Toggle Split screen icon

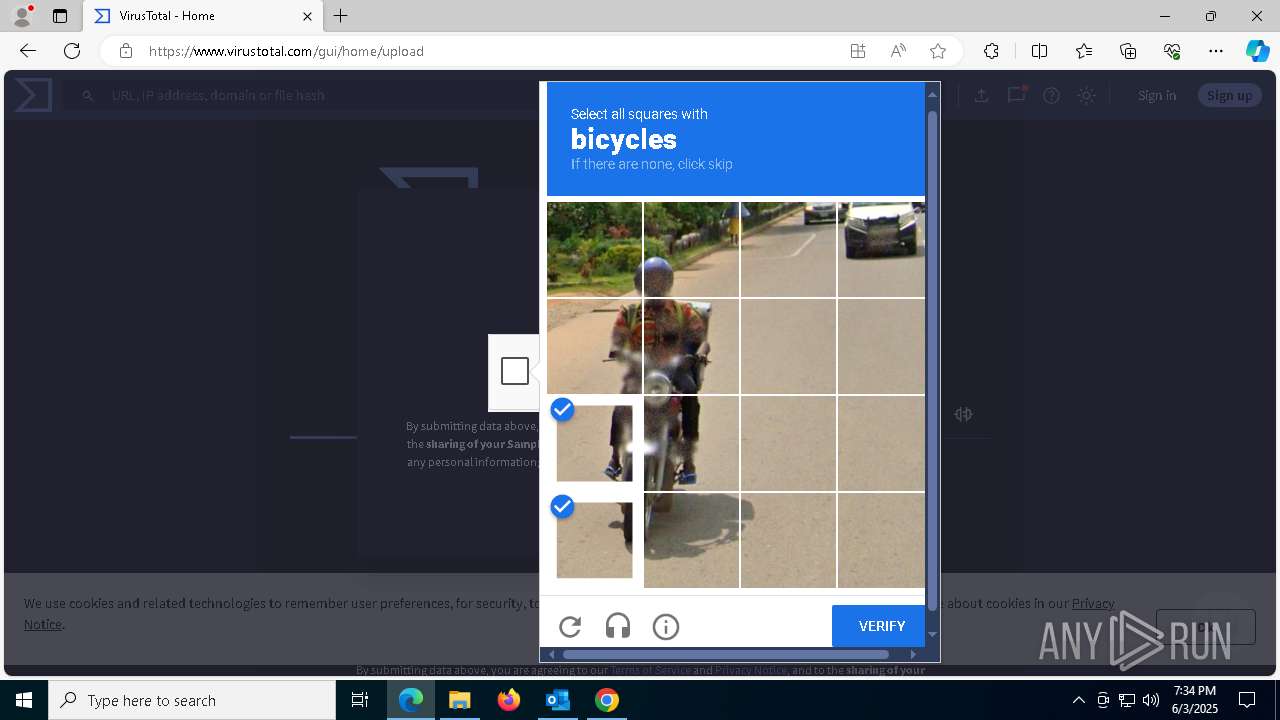1039,51
